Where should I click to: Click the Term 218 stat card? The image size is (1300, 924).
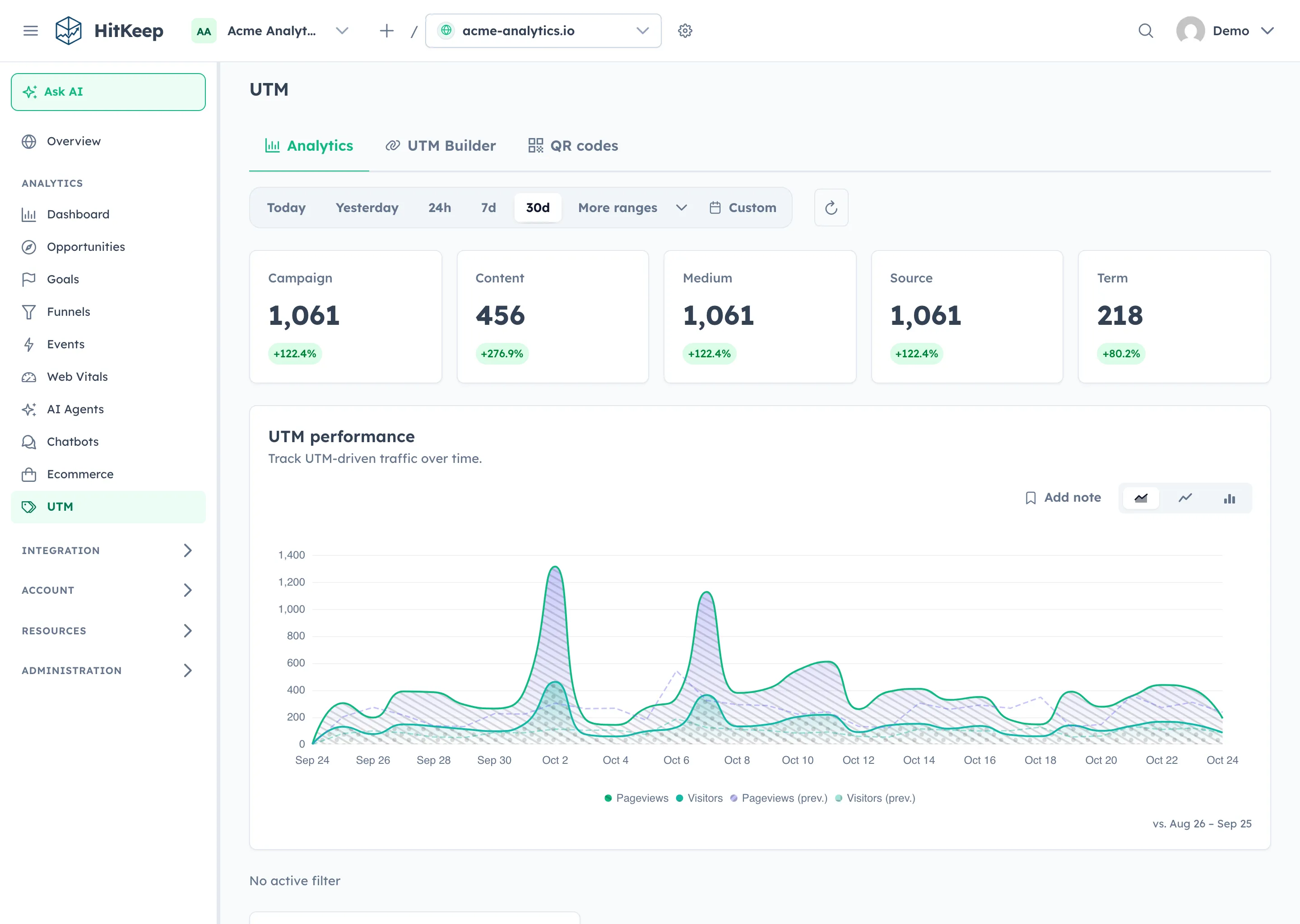click(1174, 317)
